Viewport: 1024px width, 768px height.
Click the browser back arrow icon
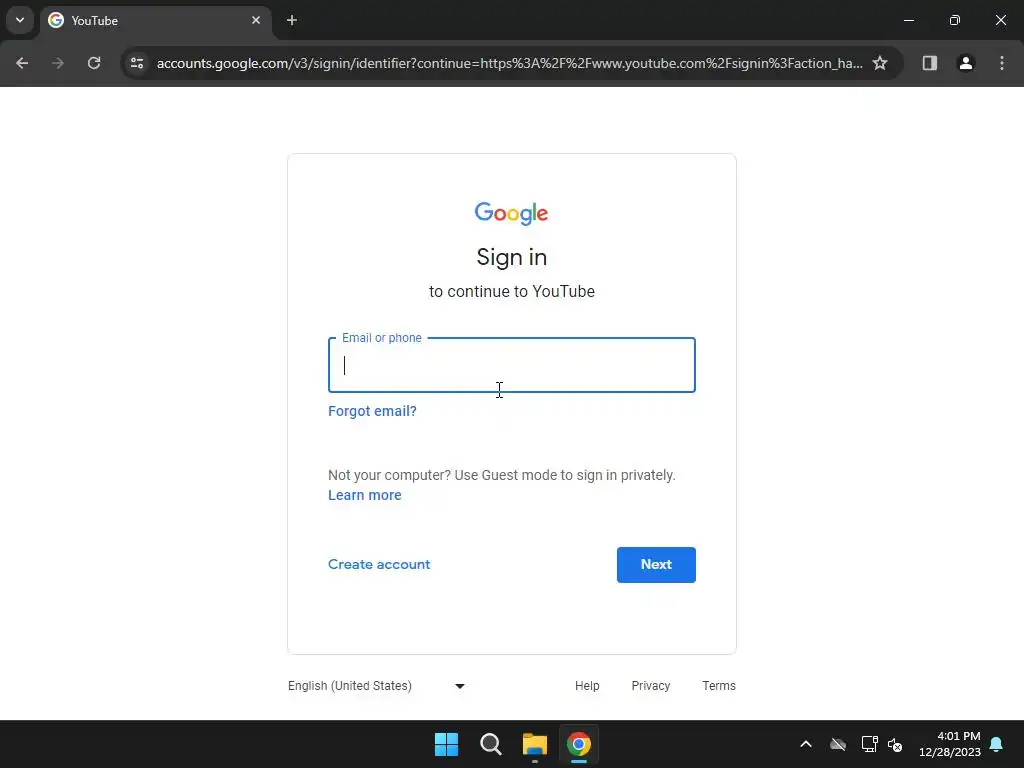pos(22,63)
